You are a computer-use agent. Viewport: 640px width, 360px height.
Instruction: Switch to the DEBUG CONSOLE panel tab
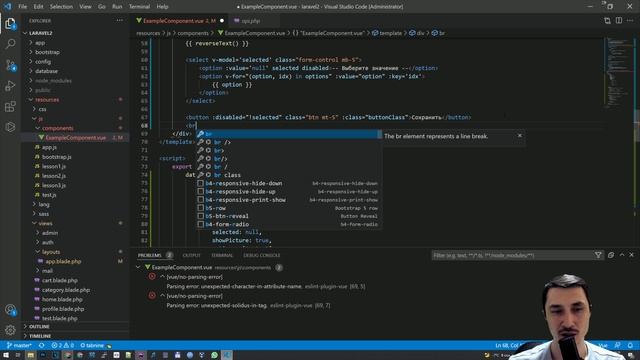(262, 255)
